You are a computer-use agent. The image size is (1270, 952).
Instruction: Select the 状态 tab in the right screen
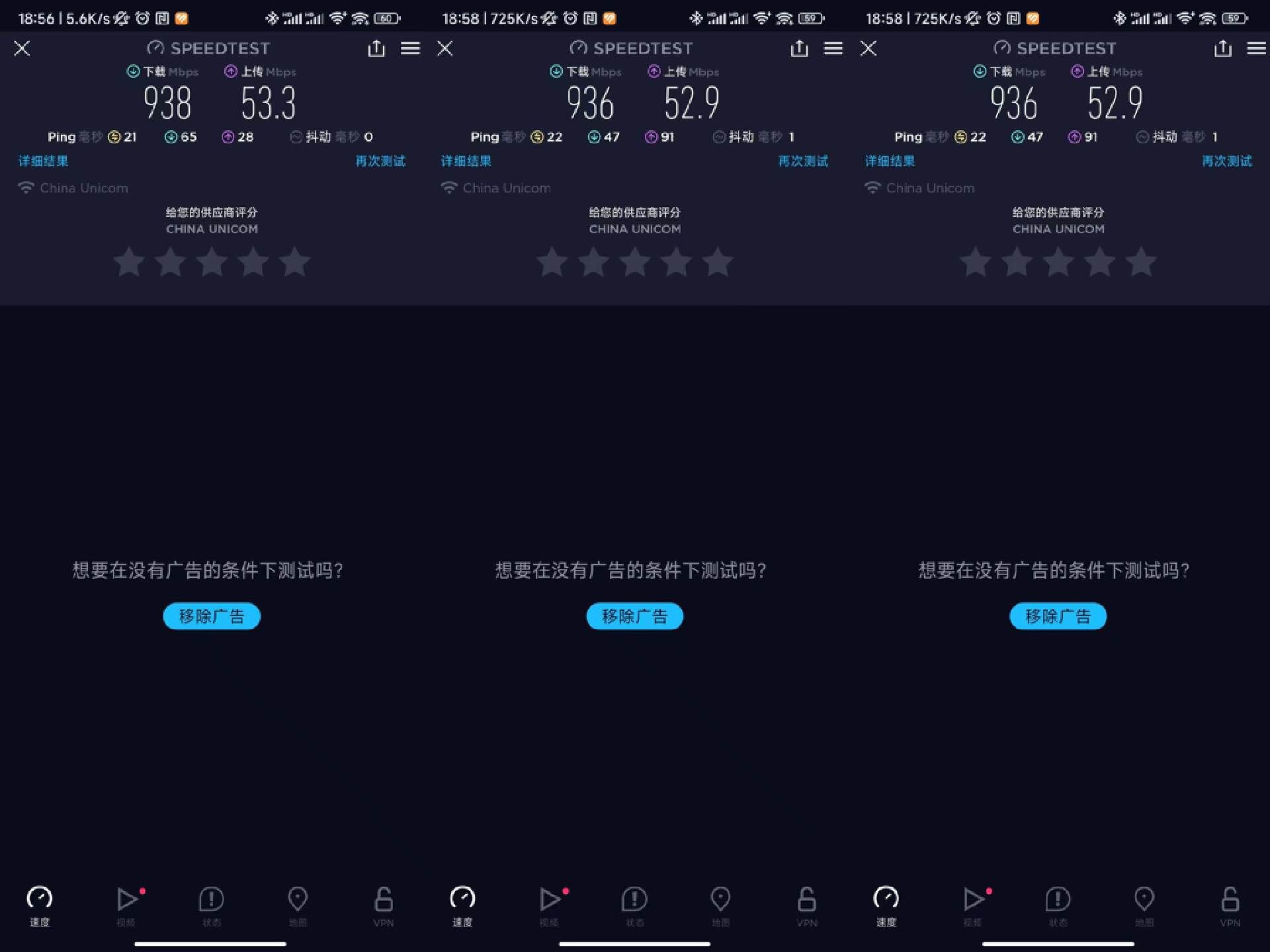point(1058,906)
